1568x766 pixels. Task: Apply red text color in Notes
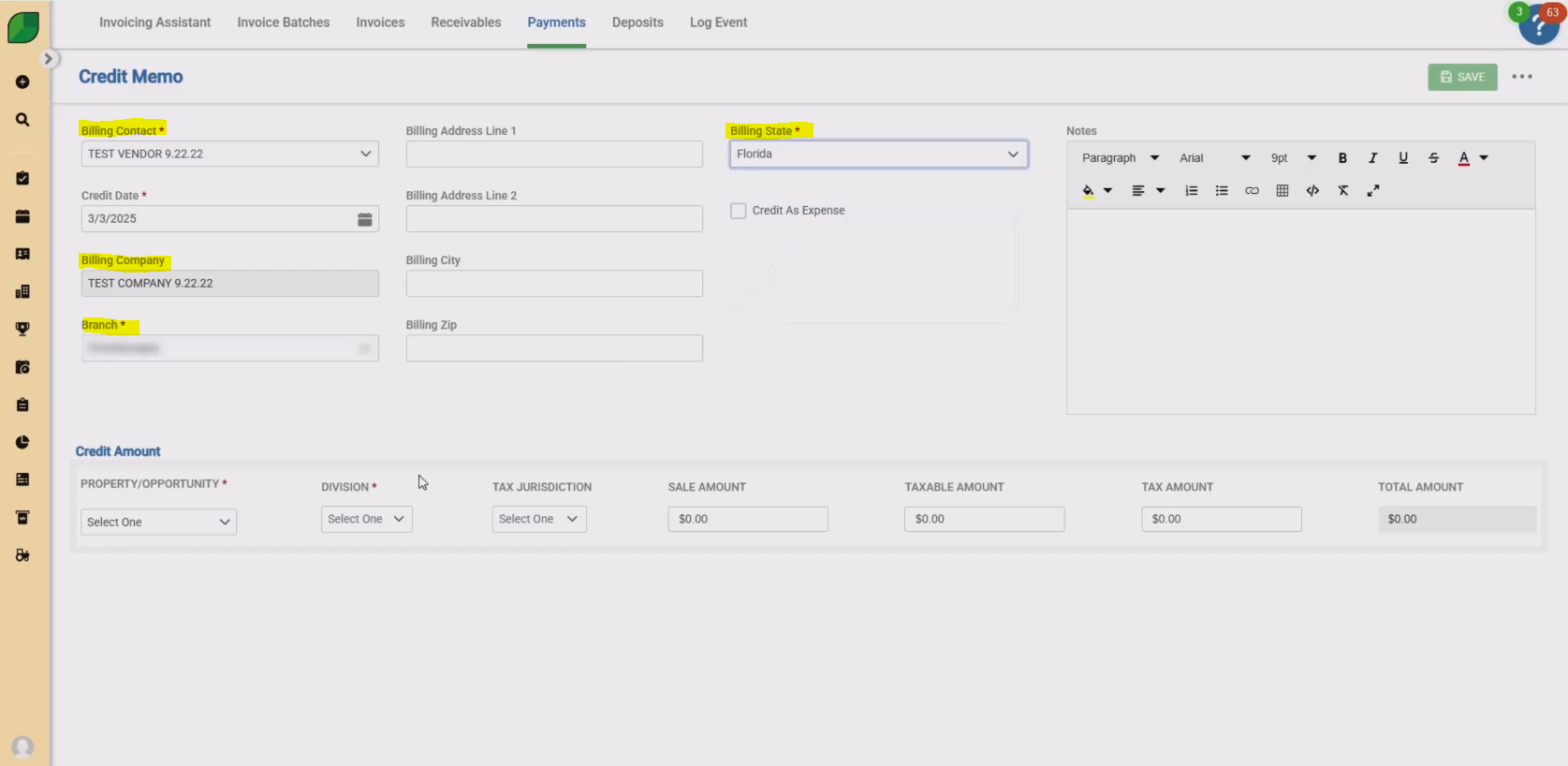(1463, 158)
